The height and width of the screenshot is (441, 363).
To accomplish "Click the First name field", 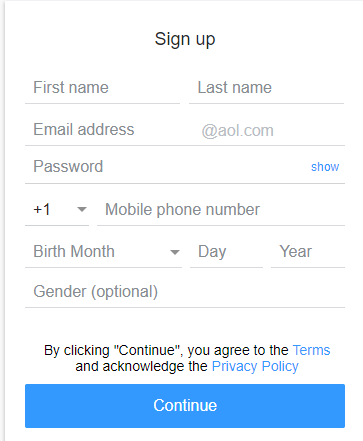I will (x=102, y=88).
